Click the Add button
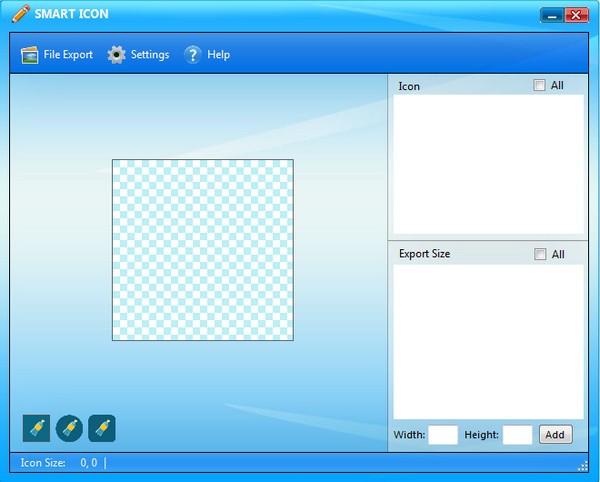Image resolution: width=600 pixels, height=482 pixels. [556, 435]
